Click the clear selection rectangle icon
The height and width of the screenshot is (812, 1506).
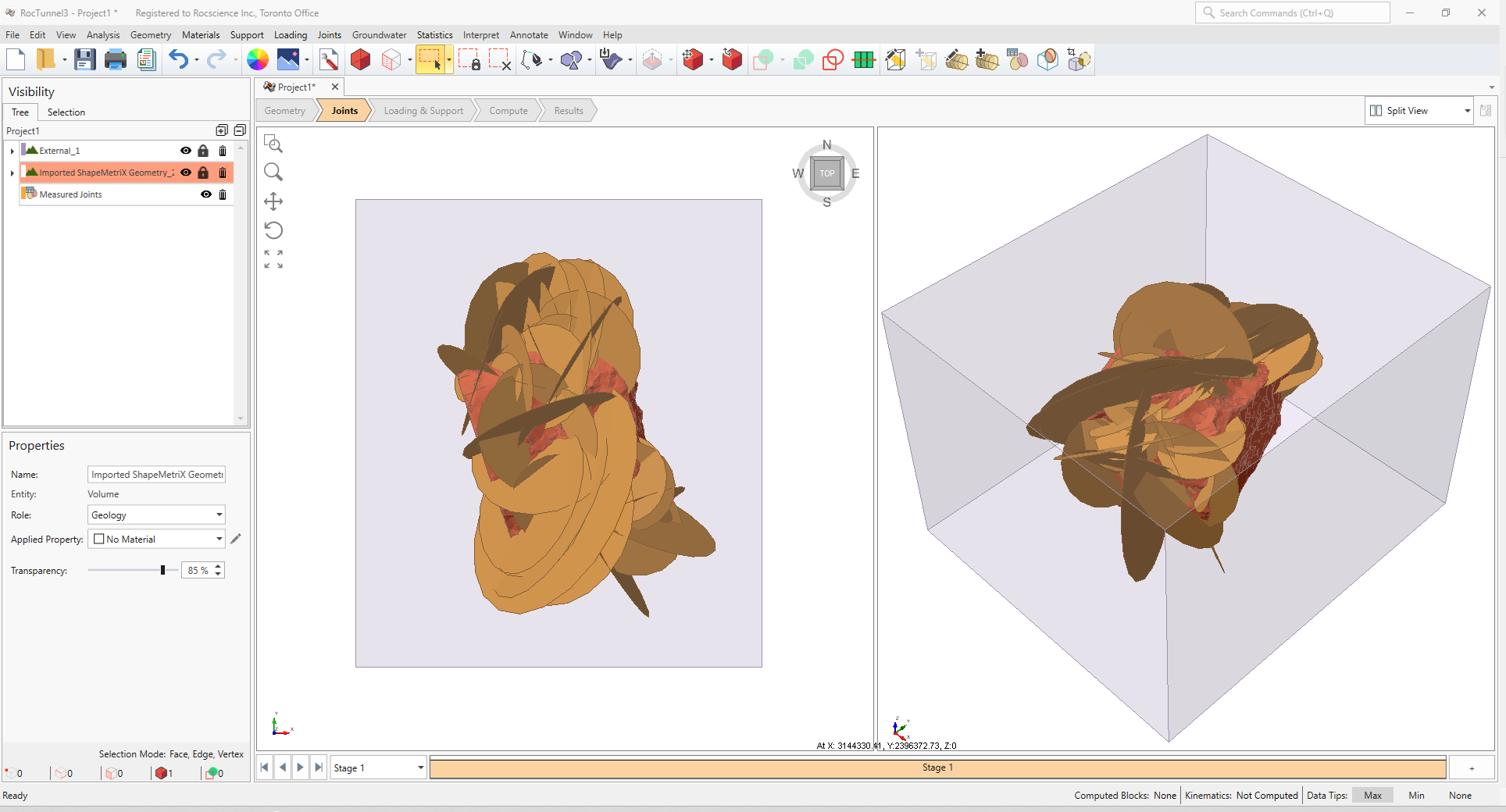click(500, 59)
